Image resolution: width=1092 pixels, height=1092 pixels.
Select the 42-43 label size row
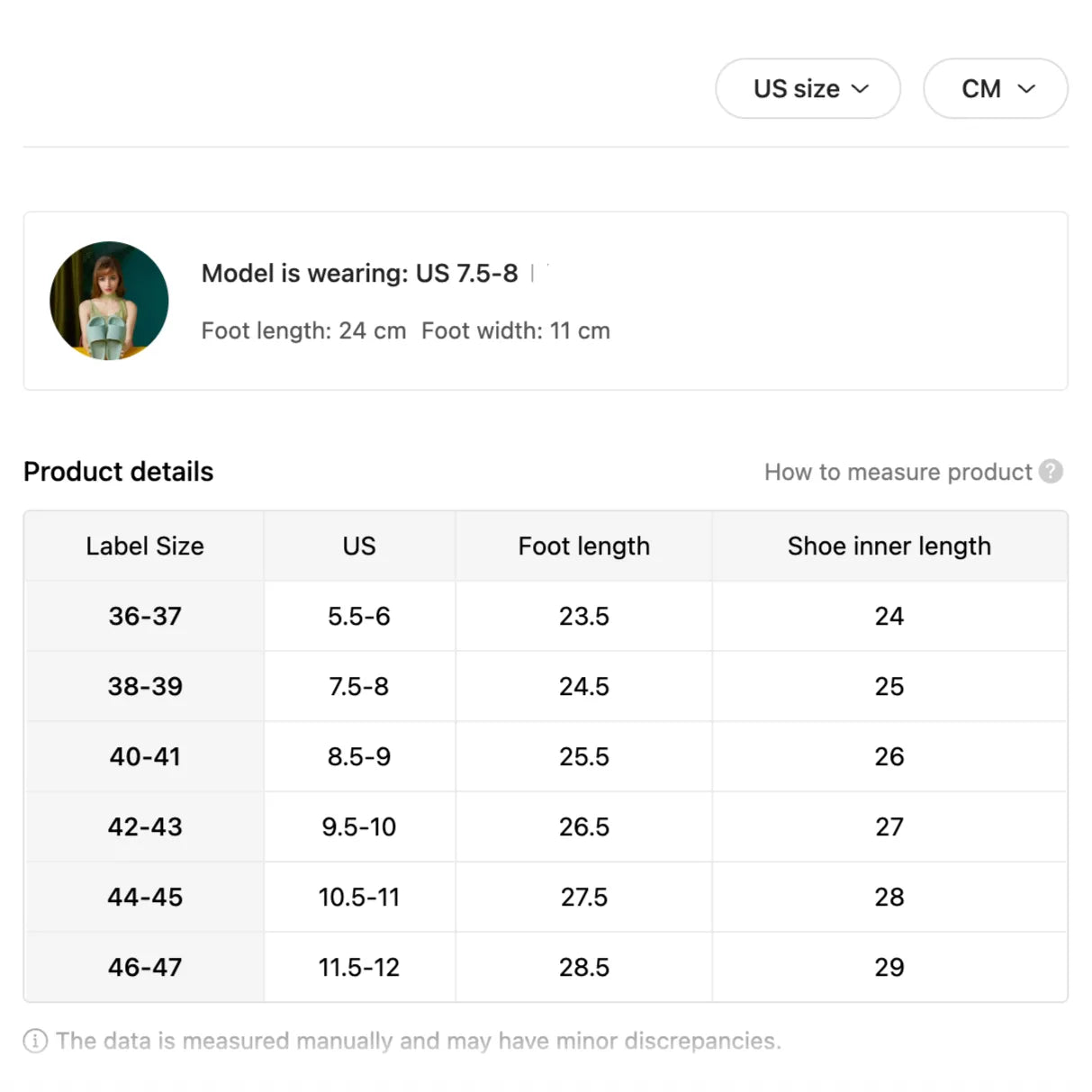point(145,827)
